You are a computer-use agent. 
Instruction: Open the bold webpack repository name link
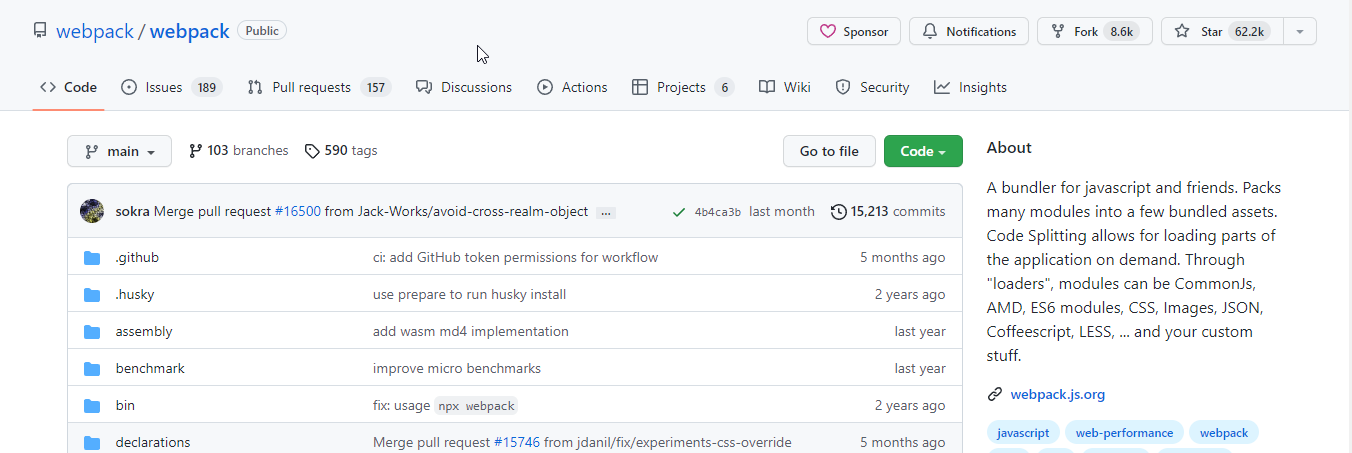190,31
